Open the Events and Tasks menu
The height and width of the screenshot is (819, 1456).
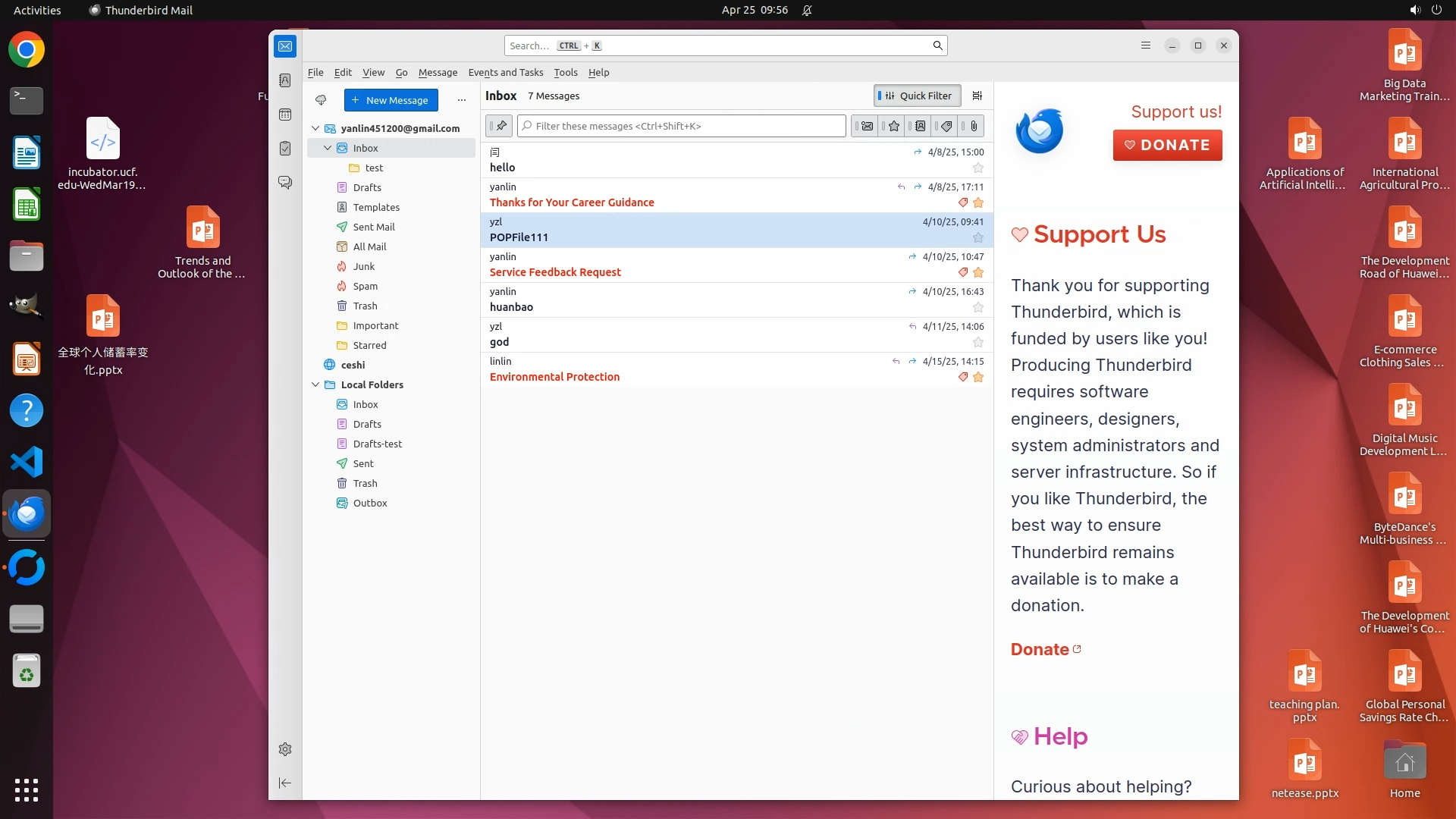505,72
